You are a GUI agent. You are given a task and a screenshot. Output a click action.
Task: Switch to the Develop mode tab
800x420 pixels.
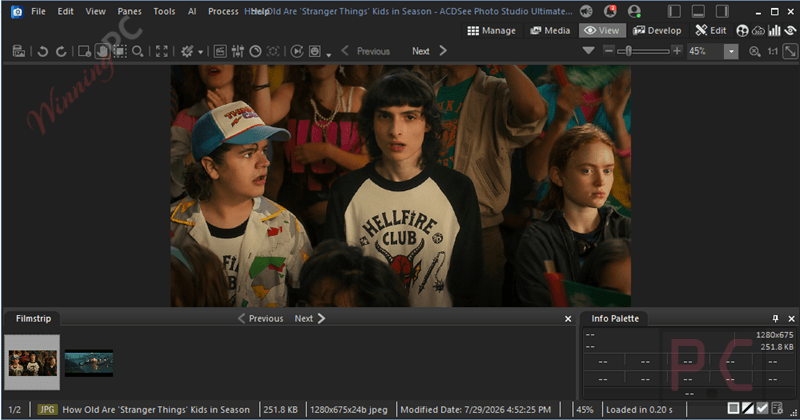tap(657, 31)
